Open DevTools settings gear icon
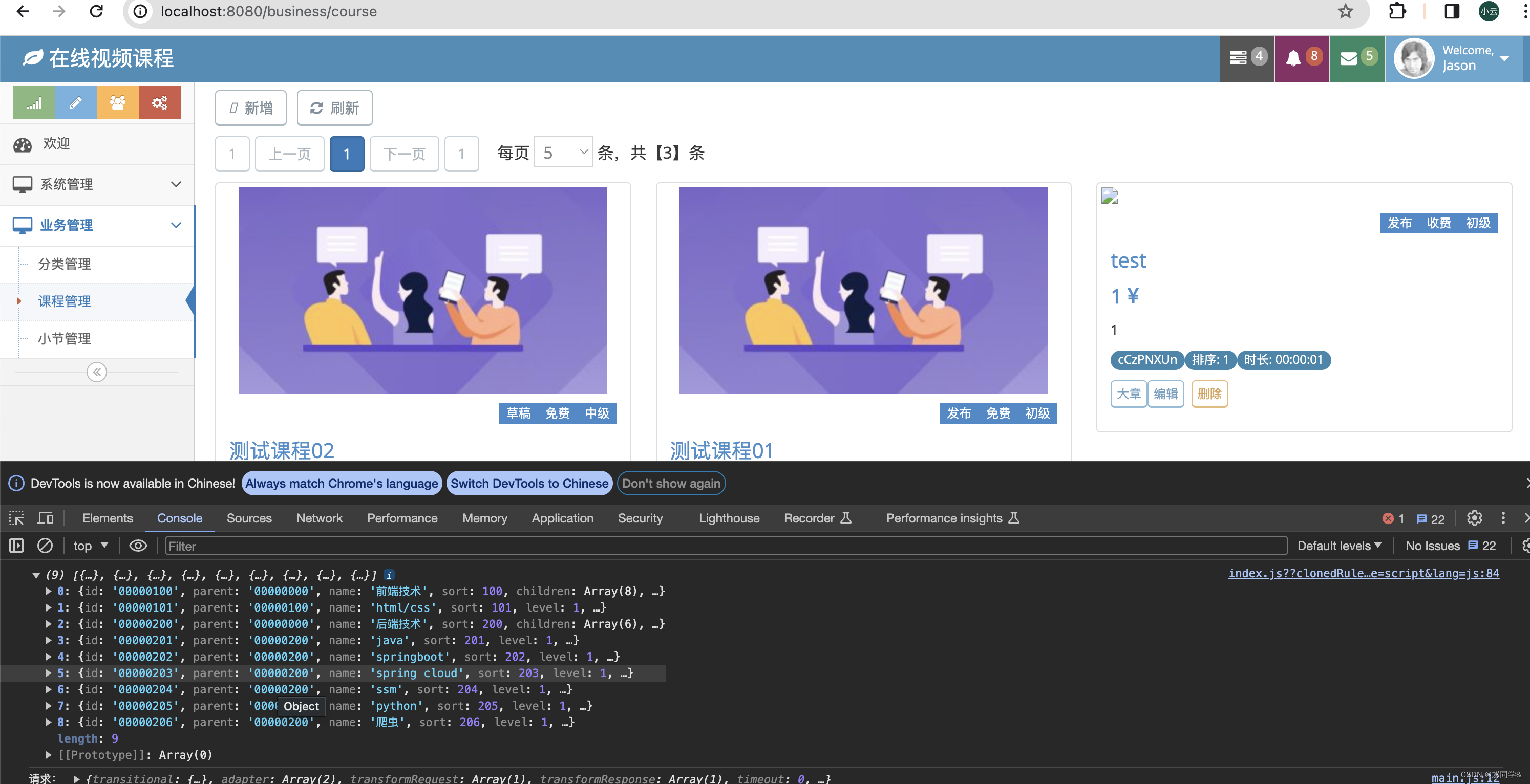1530x784 pixels. click(1474, 518)
